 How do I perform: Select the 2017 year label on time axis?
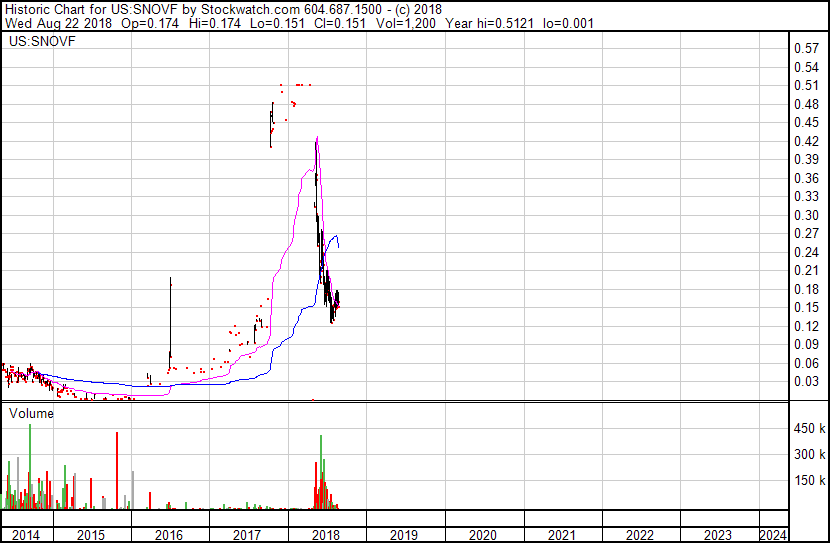(247, 535)
